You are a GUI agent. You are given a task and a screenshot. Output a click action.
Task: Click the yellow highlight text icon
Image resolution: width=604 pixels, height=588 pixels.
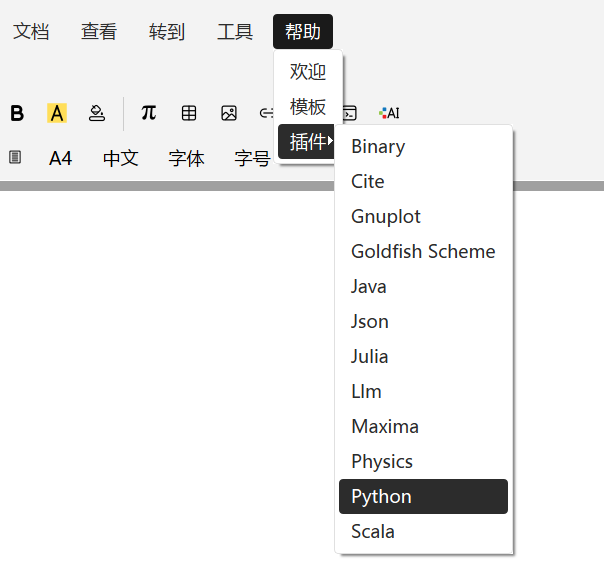point(57,113)
